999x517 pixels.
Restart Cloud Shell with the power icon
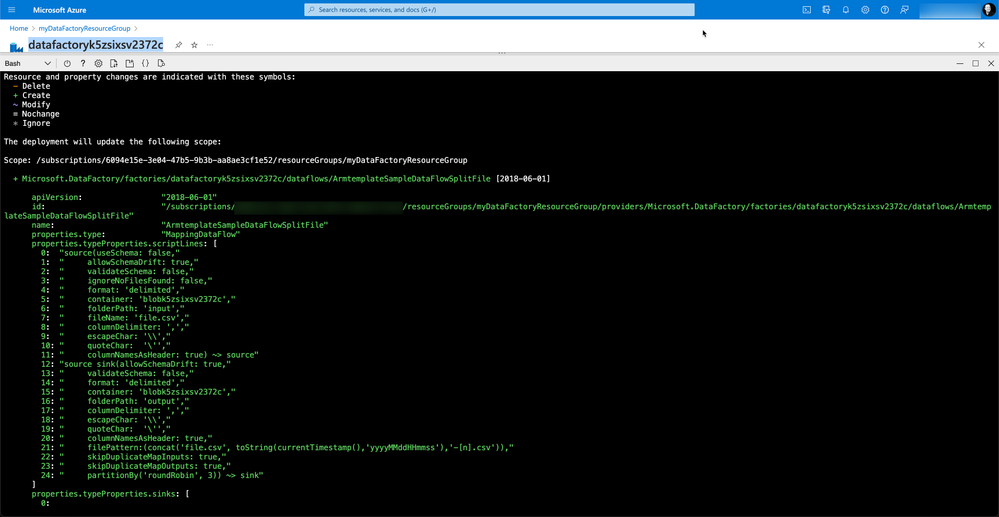pos(67,64)
